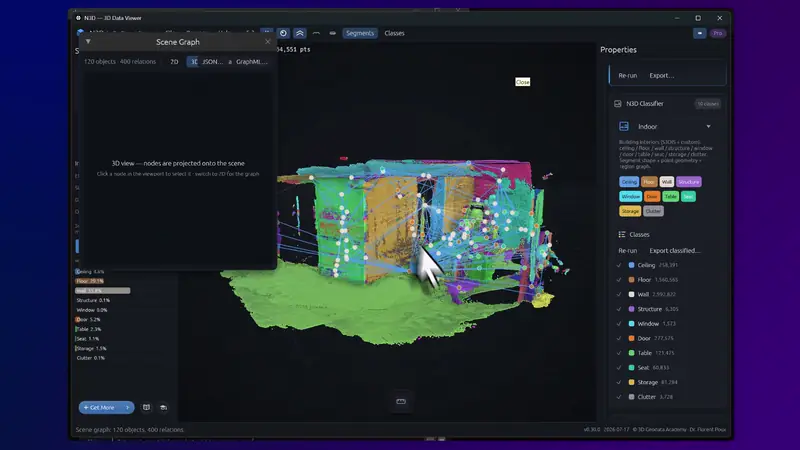
Task: Click the N3D Classifier panel icon
Action: 618,104
